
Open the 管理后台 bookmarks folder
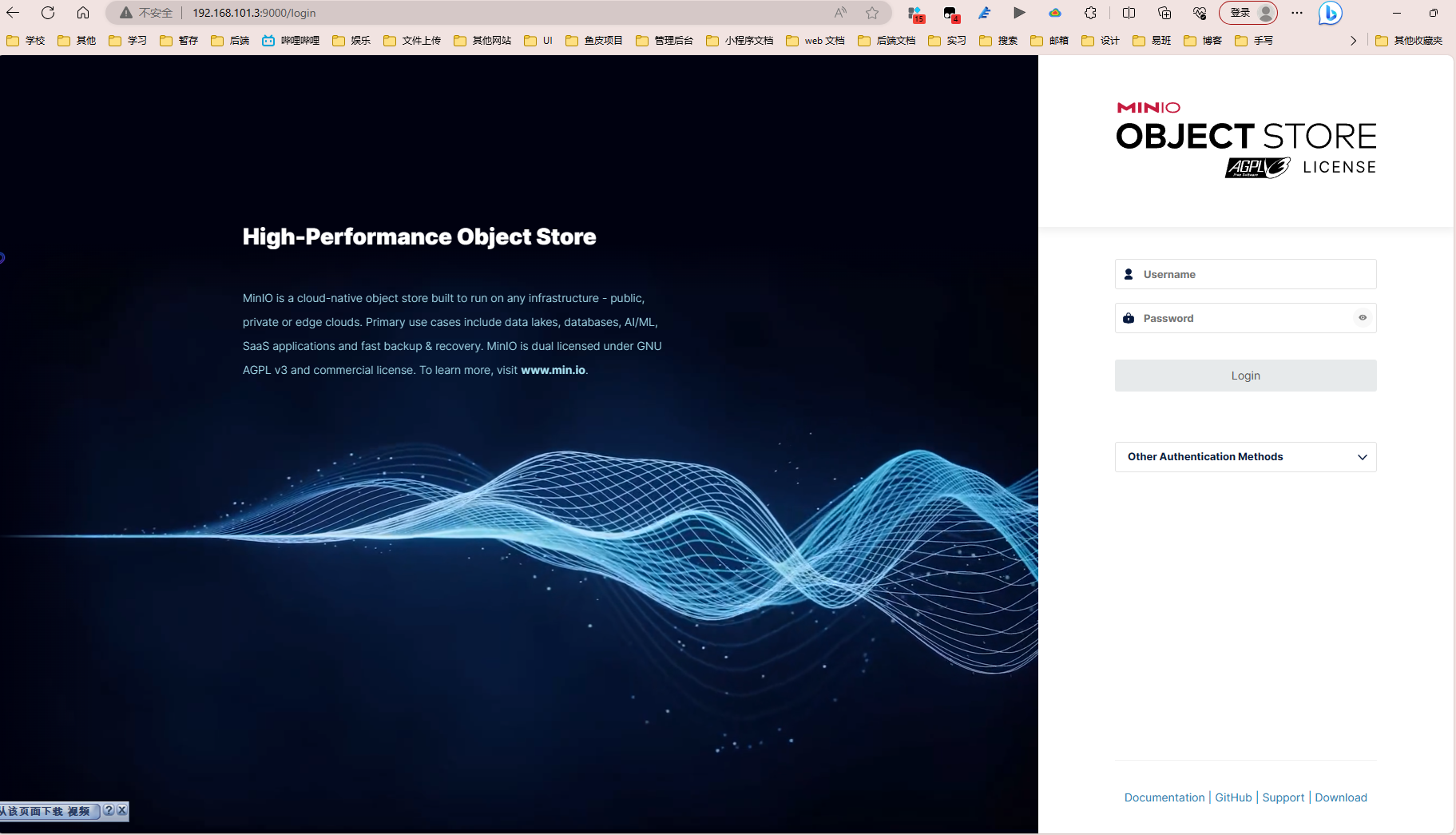pyautogui.click(x=665, y=41)
